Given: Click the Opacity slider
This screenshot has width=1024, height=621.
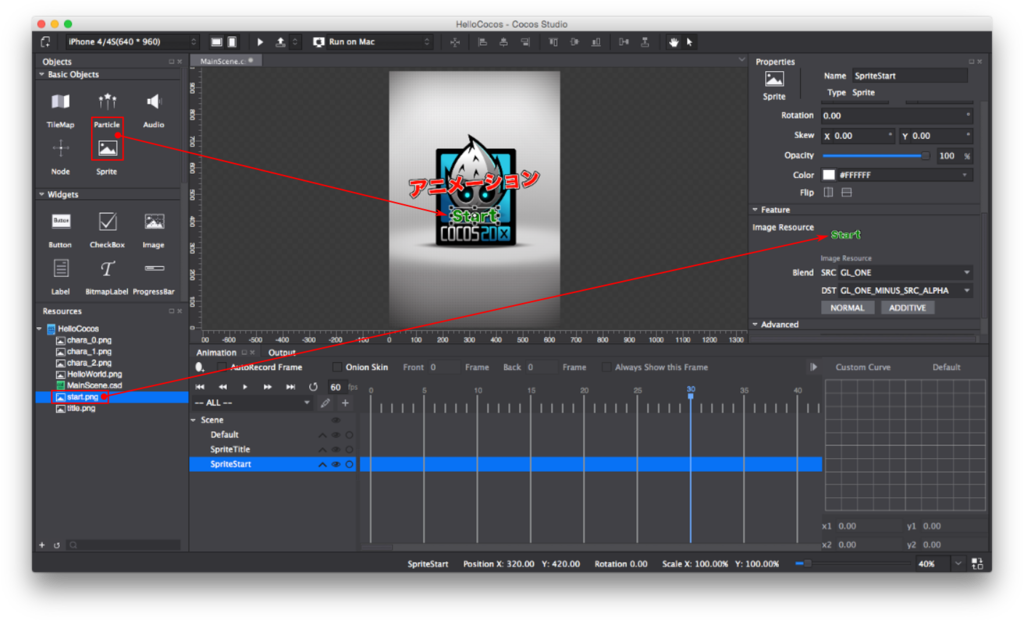Looking at the screenshot, I should tap(877, 155).
